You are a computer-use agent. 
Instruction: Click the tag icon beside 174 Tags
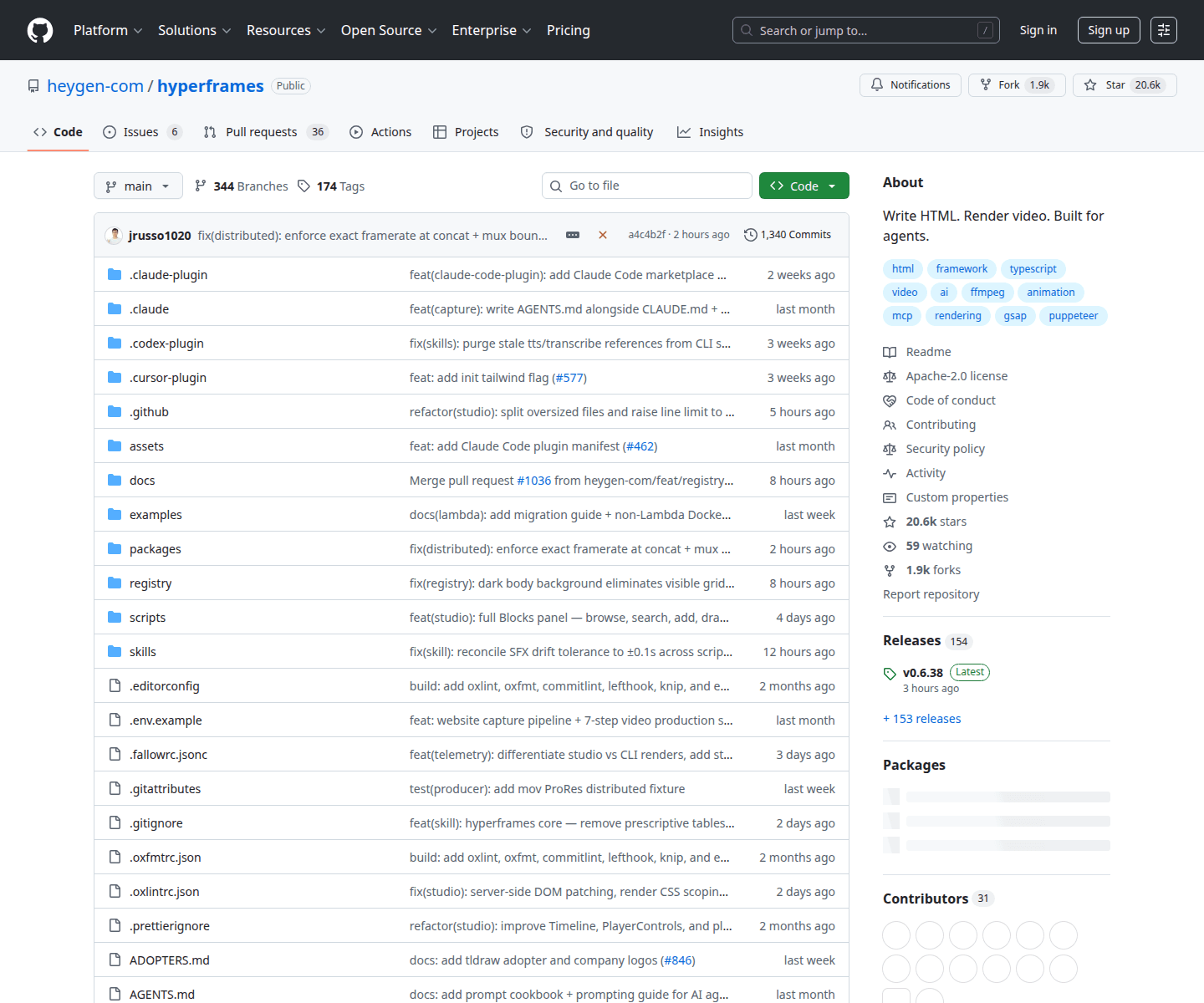point(304,186)
